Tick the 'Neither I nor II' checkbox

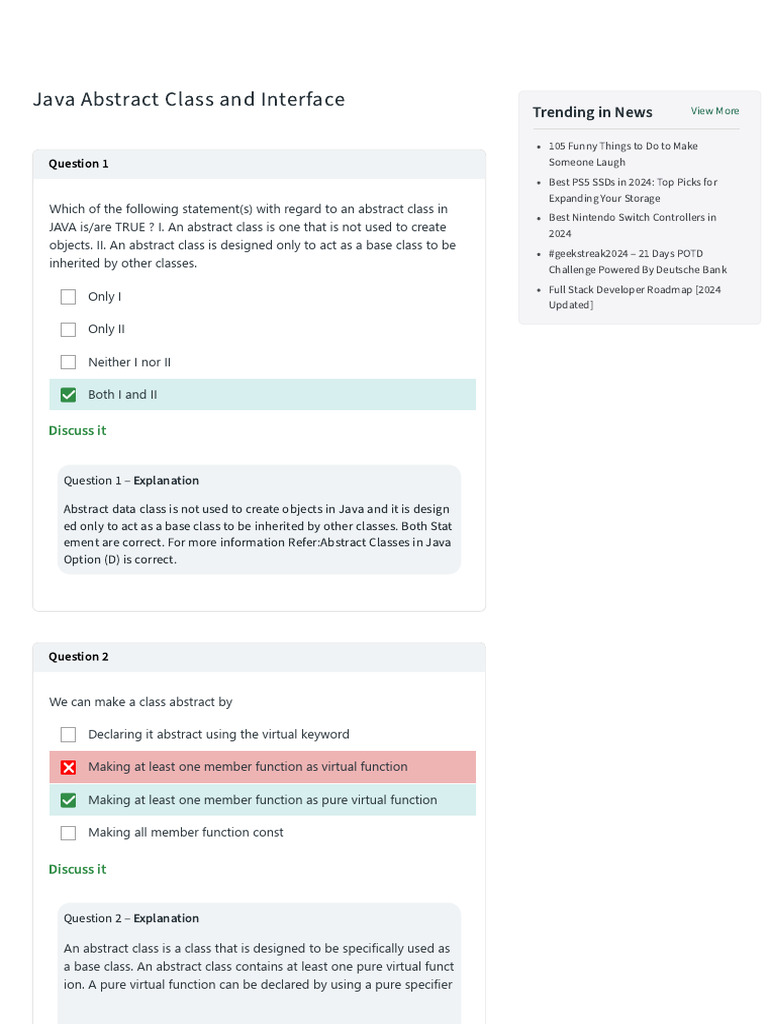[68, 362]
